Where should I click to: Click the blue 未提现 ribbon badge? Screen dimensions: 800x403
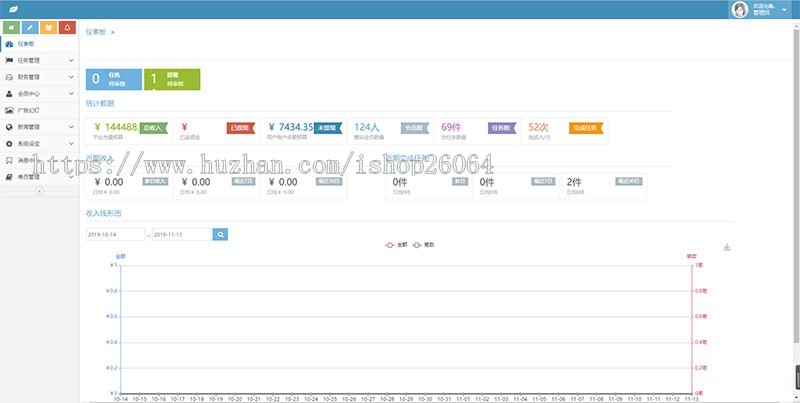coord(328,128)
